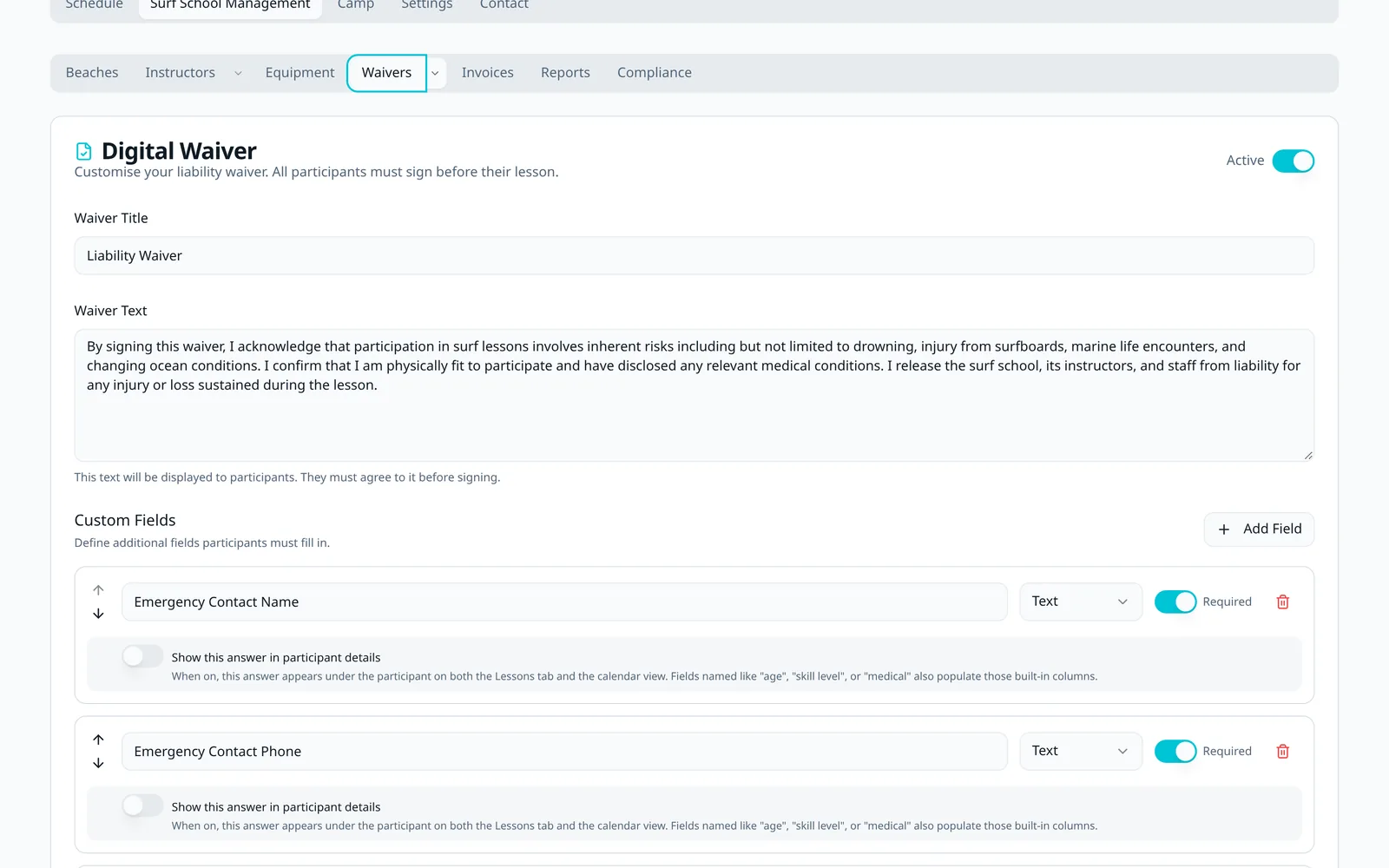This screenshot has height=868, width=1389.
Task: Open the Settings top tab
Action: [427, 4]
